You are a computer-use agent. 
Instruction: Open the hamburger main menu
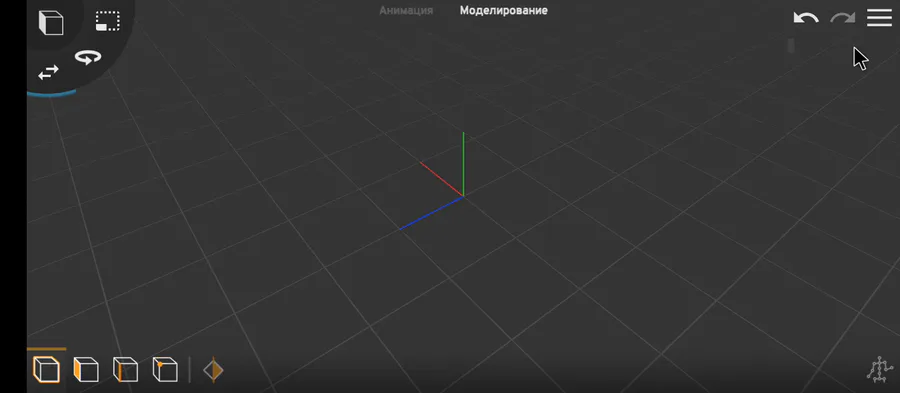tap(879, 18)
